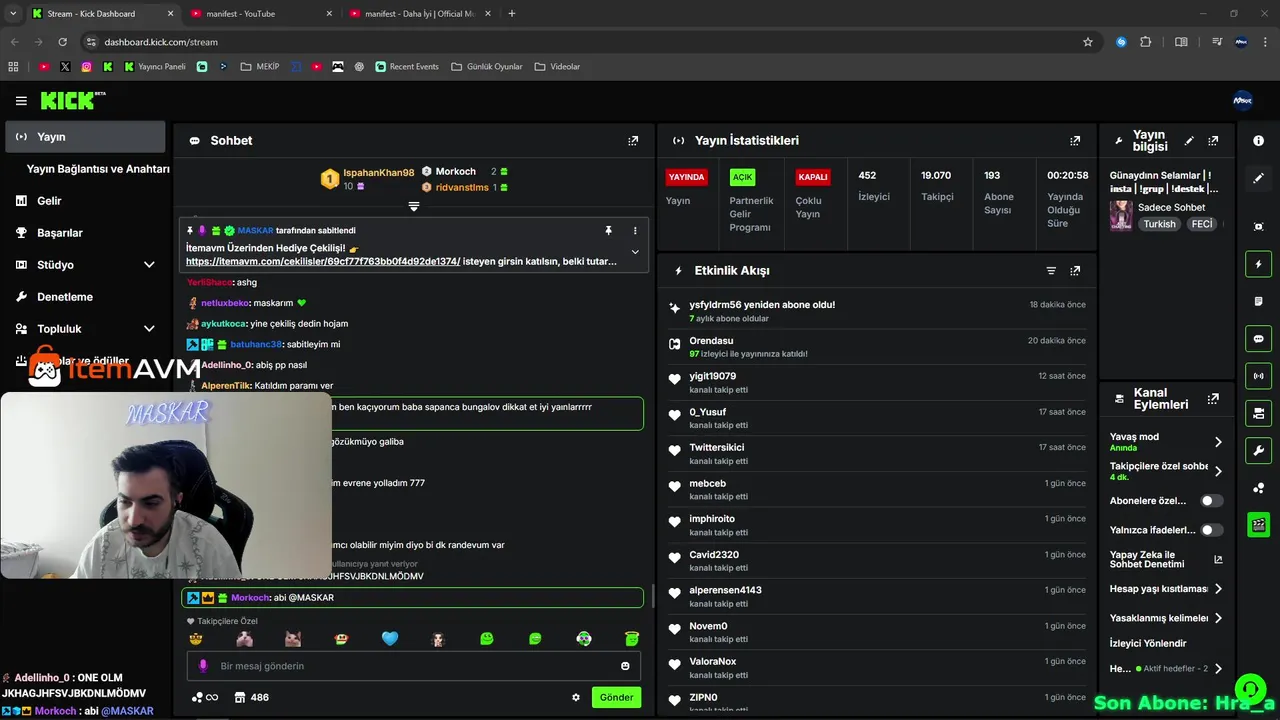The width and height of the screenshot is (1280, 720).
Task: Open a new browser tab
Action: (512, 14)
